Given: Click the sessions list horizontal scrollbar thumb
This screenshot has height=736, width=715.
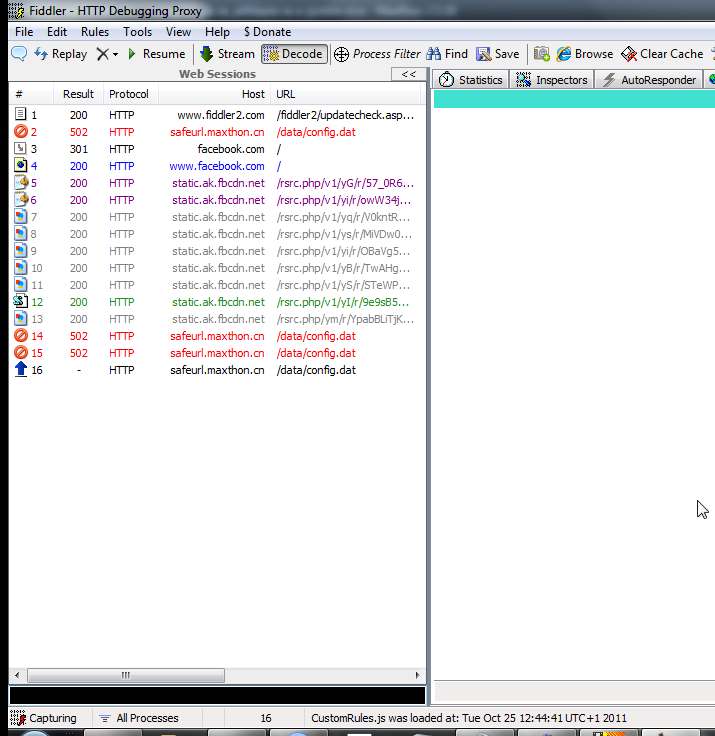Looking at the screenshot, I should click(126, 675).
